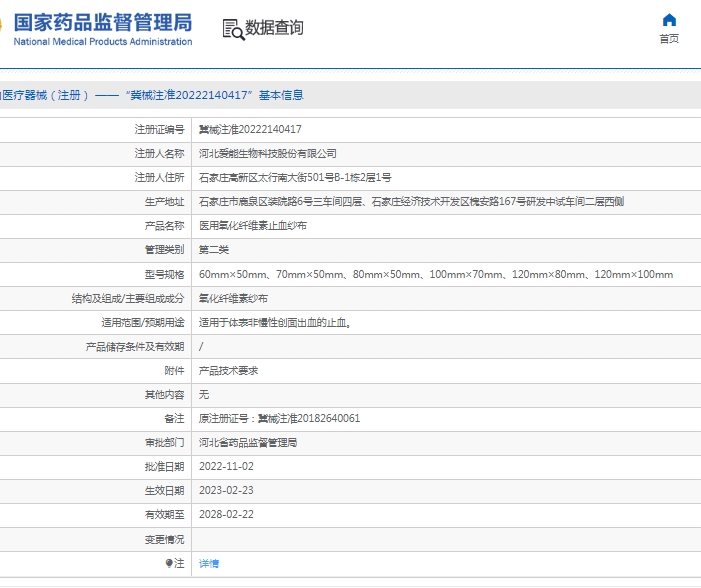701x588 pixels.
Task: Click the 生效日期 field label
Action: coord(165,491)
